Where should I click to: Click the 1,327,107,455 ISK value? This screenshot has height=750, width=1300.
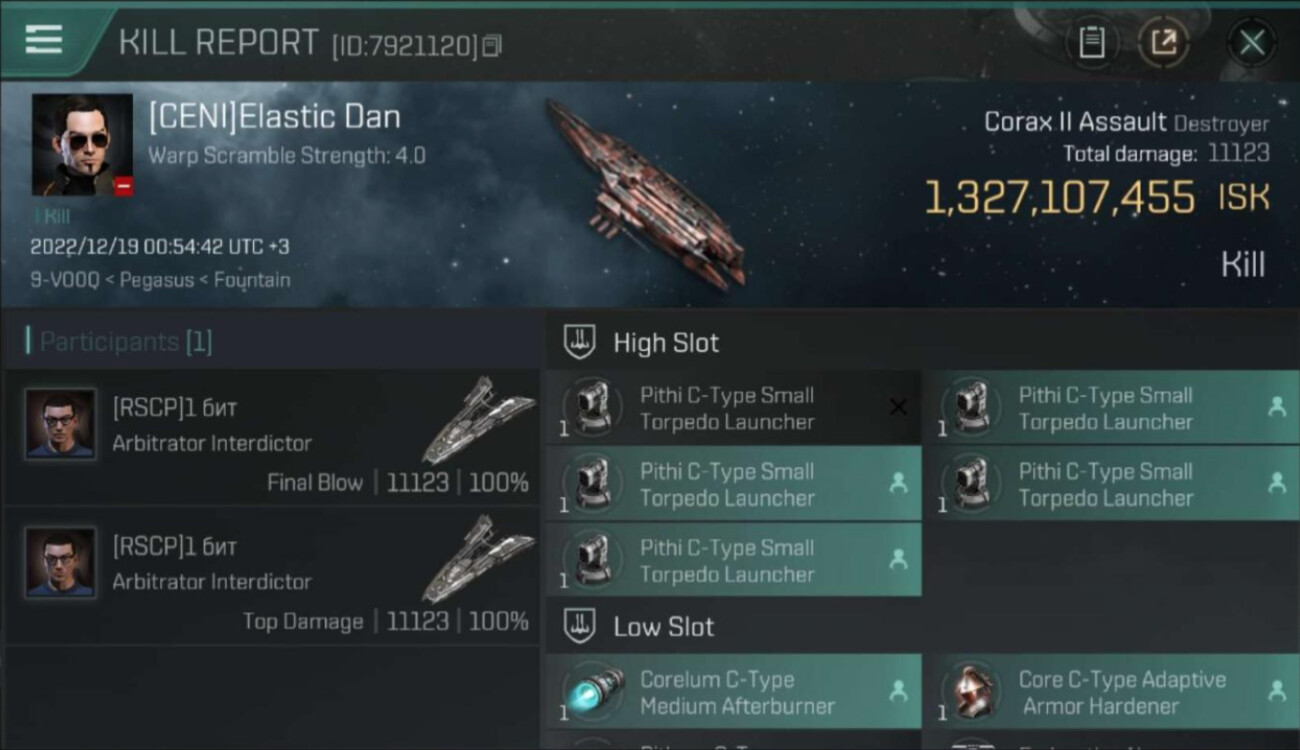(1059, 198)
